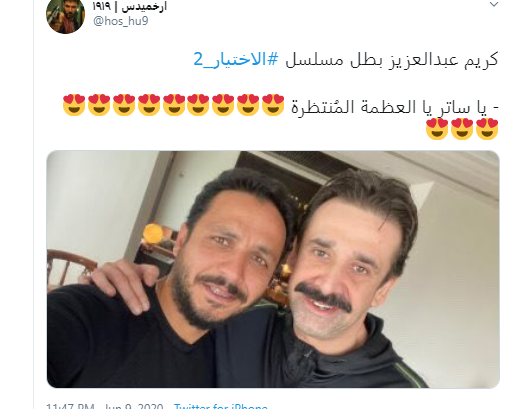Click the wooden chair in the photo
508x409 pixels.
pyautogui.click(x=68, y=268)
